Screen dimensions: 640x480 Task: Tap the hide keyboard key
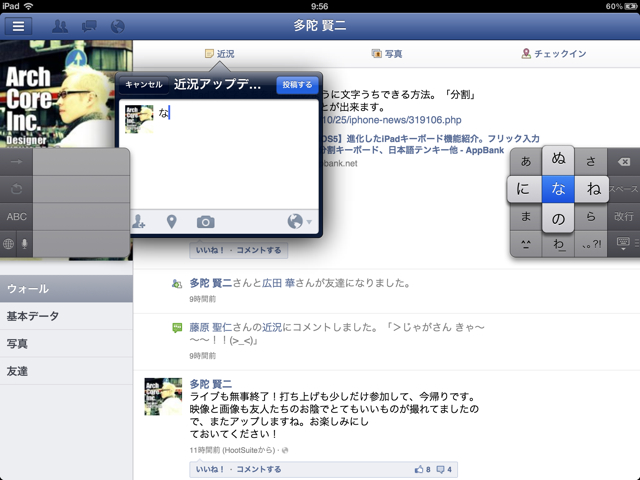coord(624,244)
